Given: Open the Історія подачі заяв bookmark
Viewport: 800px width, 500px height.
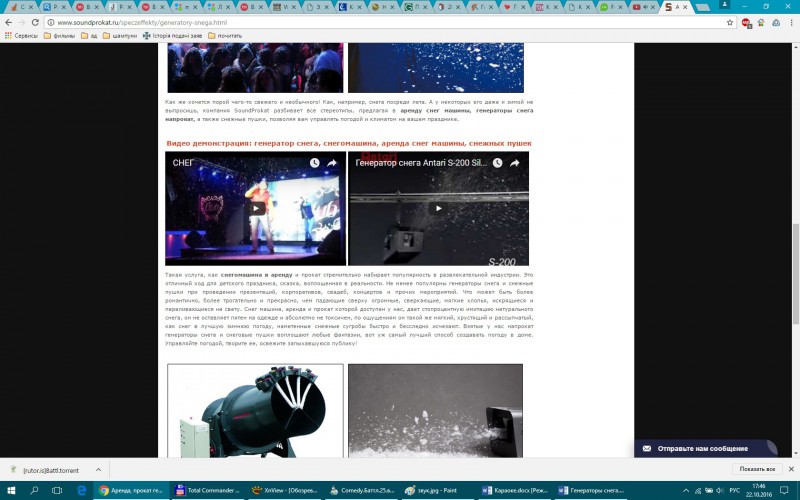Looking at the screenshot, I should tap(172, 36).
